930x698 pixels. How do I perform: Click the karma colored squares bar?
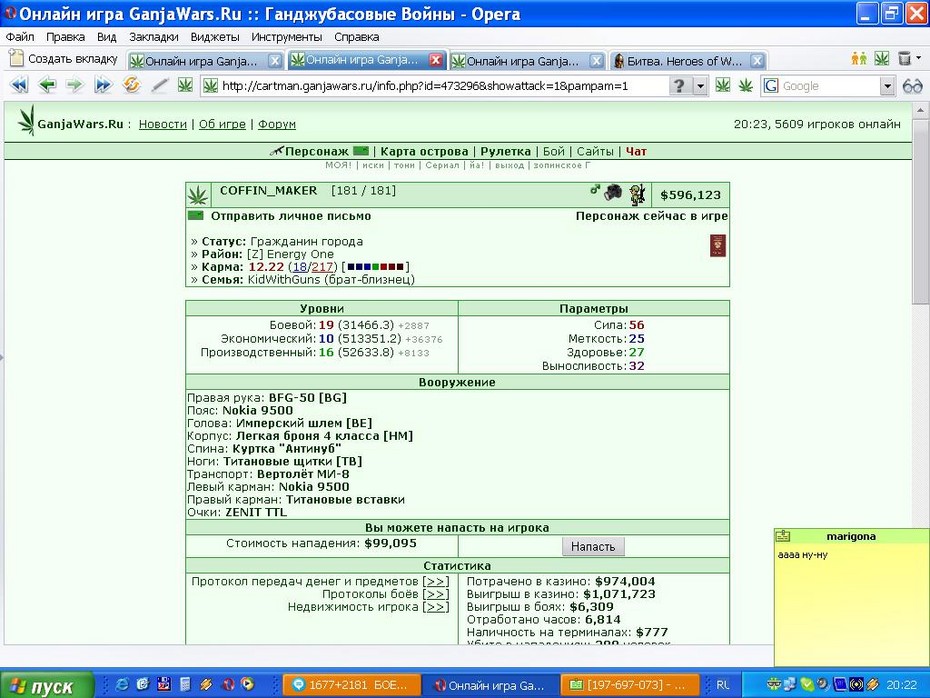point(376,267)
